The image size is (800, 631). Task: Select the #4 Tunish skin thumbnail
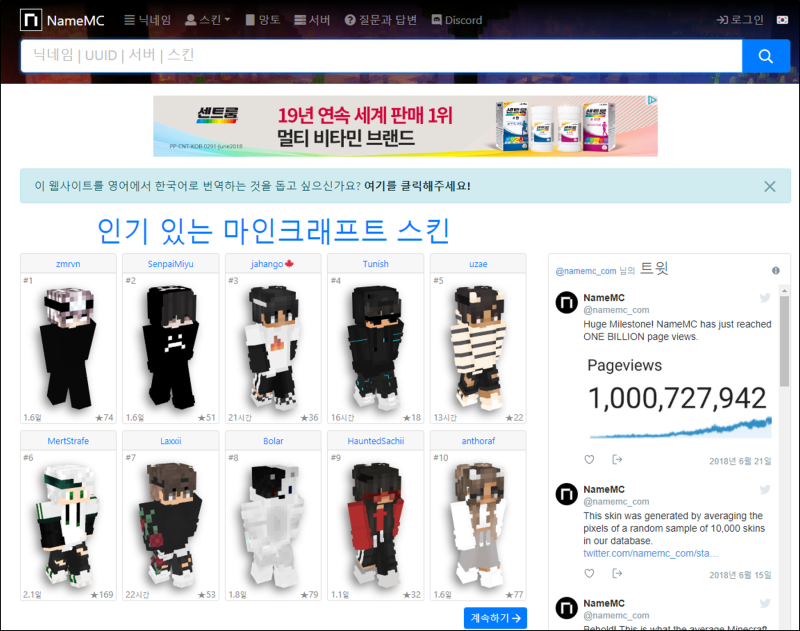pos(376,347)
